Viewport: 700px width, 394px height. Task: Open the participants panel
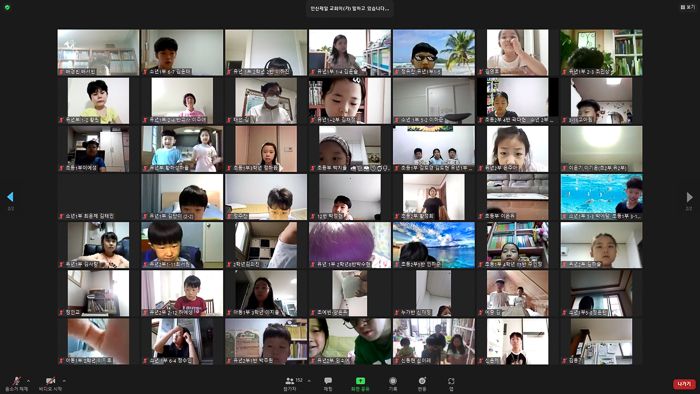pos(290,383)
